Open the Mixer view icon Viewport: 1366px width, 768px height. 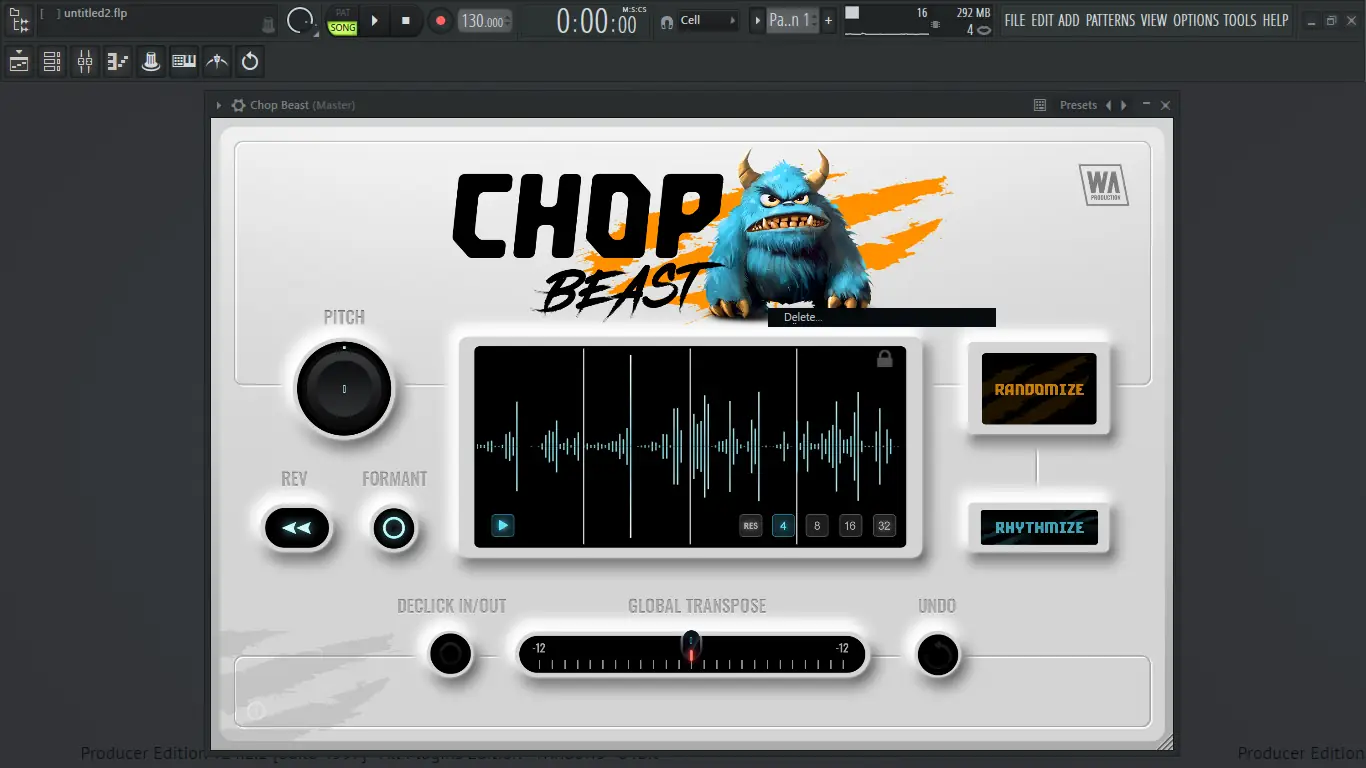(x=85, y=62)
